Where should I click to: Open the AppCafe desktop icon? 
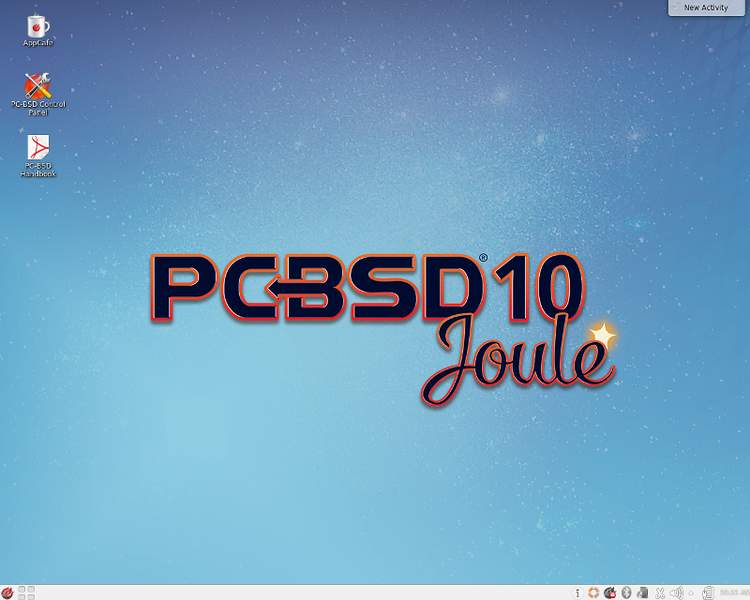click(38, 30)
